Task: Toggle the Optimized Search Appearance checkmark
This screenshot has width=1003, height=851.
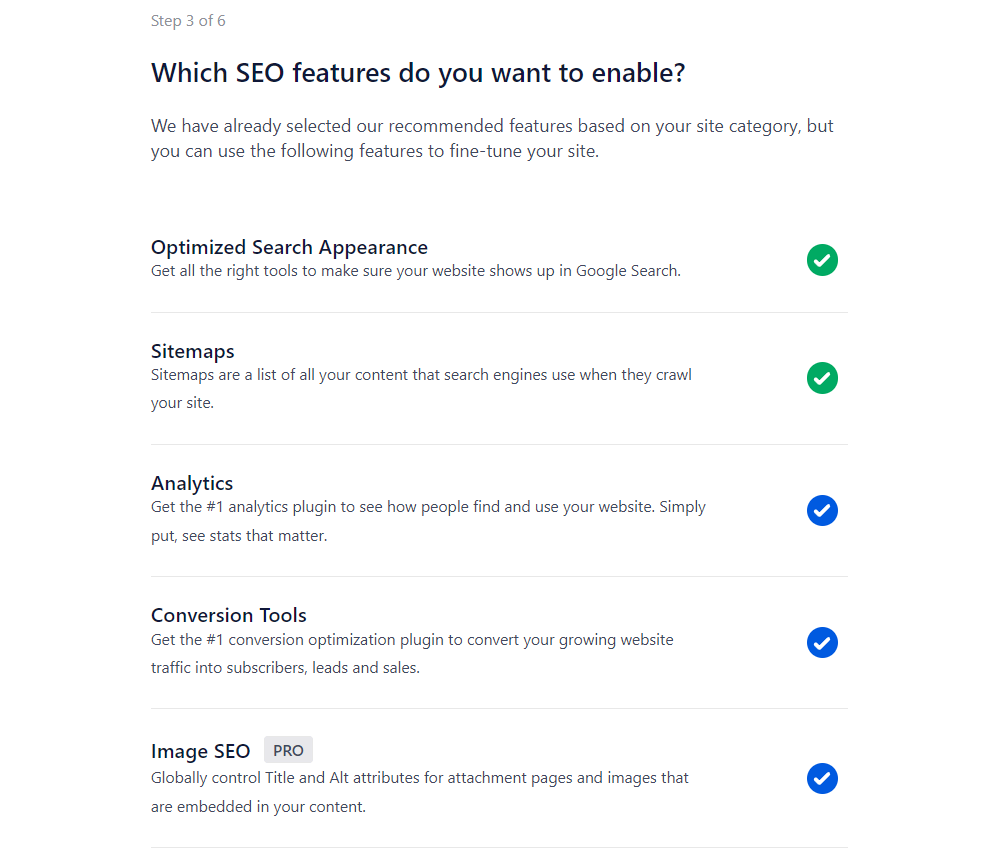Action: tap(822, 260)
